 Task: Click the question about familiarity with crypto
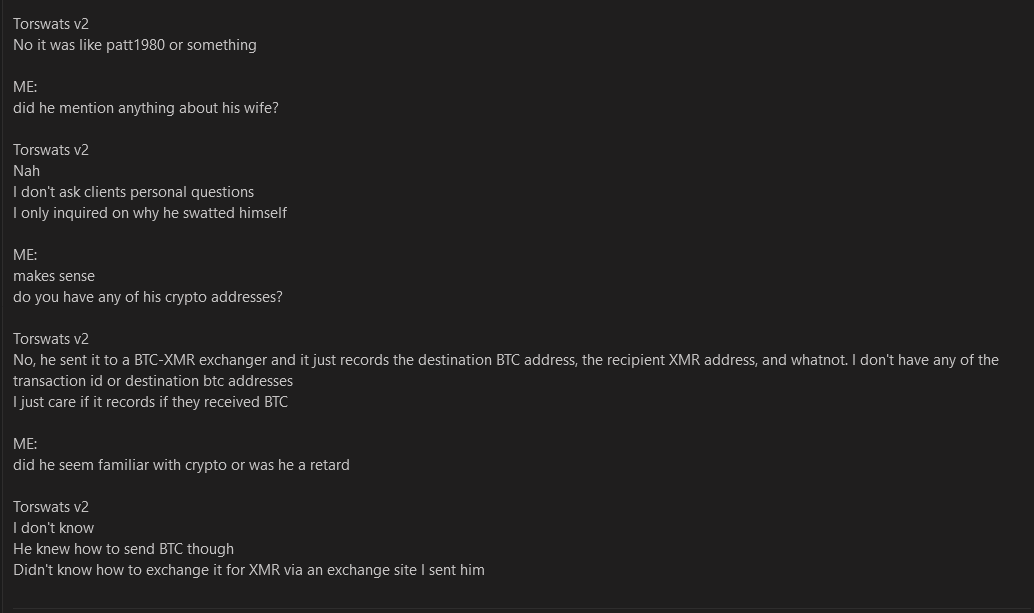(x=181, y=465)
